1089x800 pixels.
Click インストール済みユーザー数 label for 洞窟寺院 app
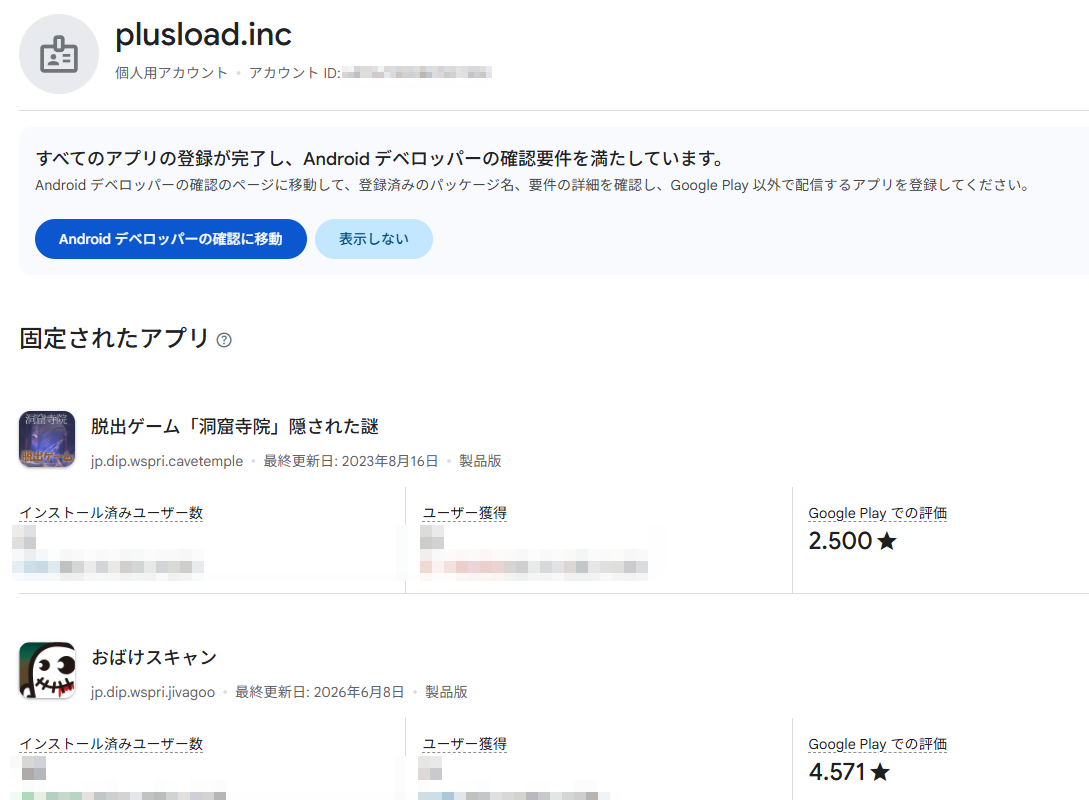(111, 513)
